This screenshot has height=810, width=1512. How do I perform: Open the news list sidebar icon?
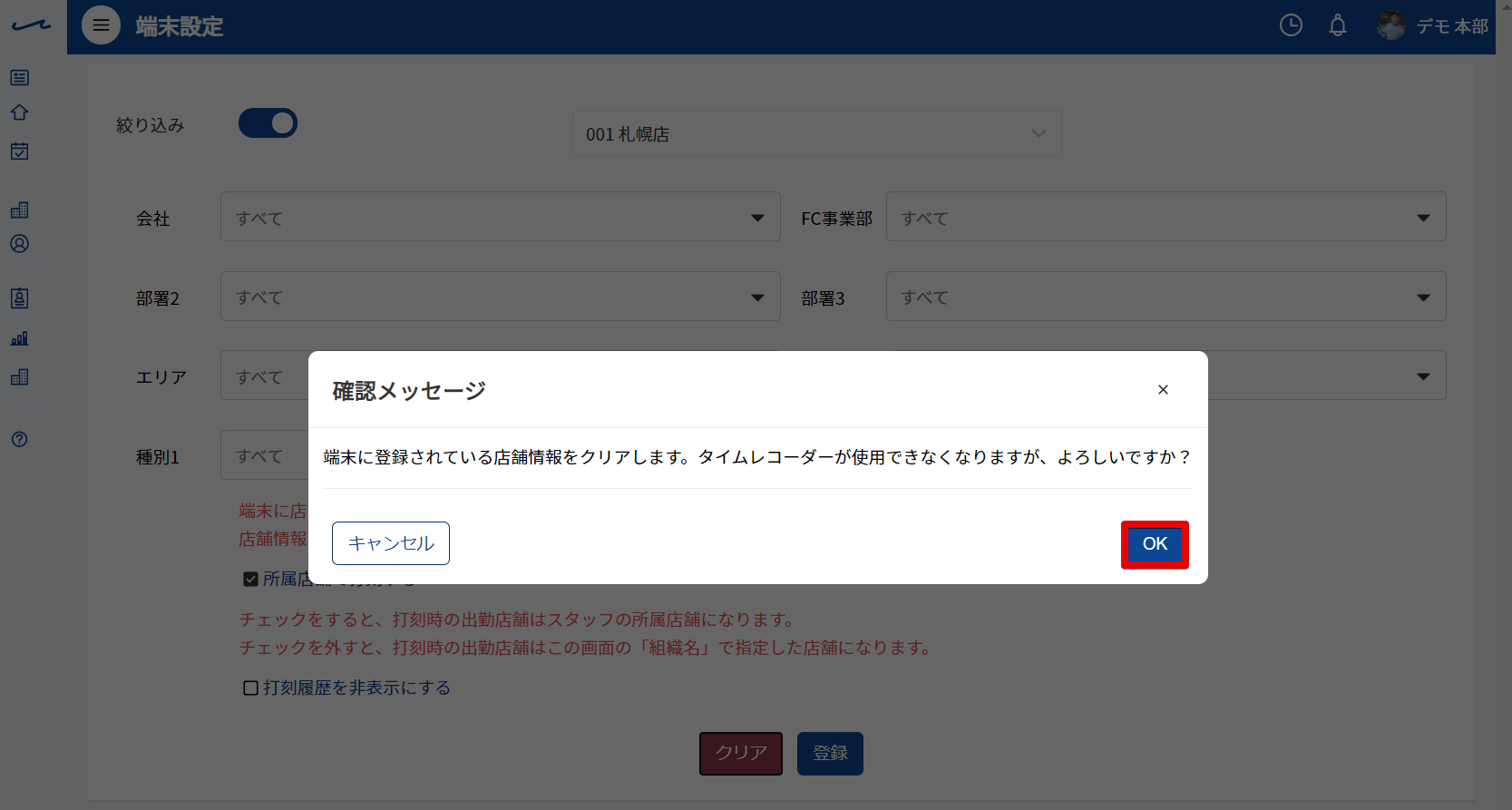tap(19, 78)
